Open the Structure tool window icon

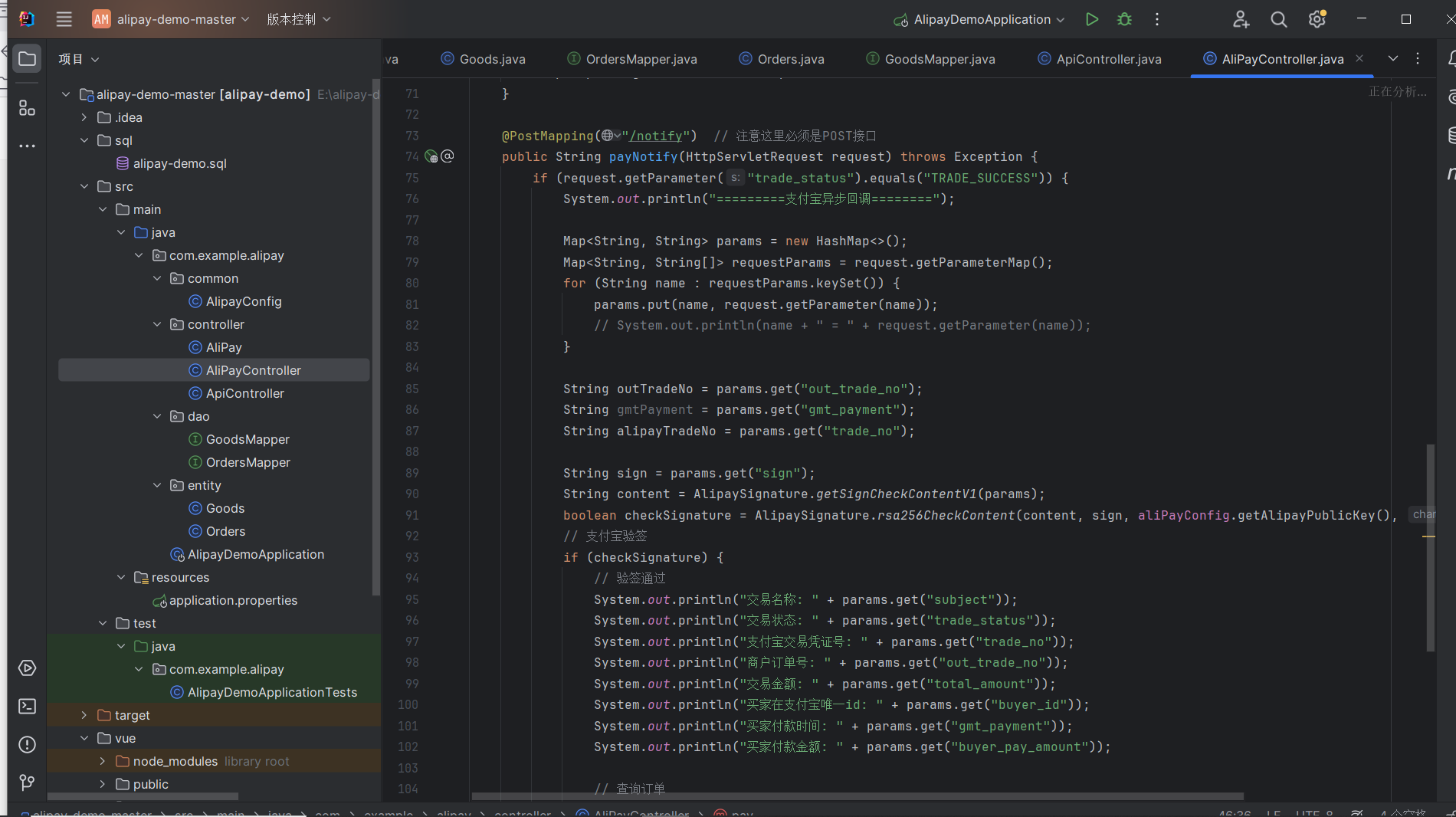27,108
